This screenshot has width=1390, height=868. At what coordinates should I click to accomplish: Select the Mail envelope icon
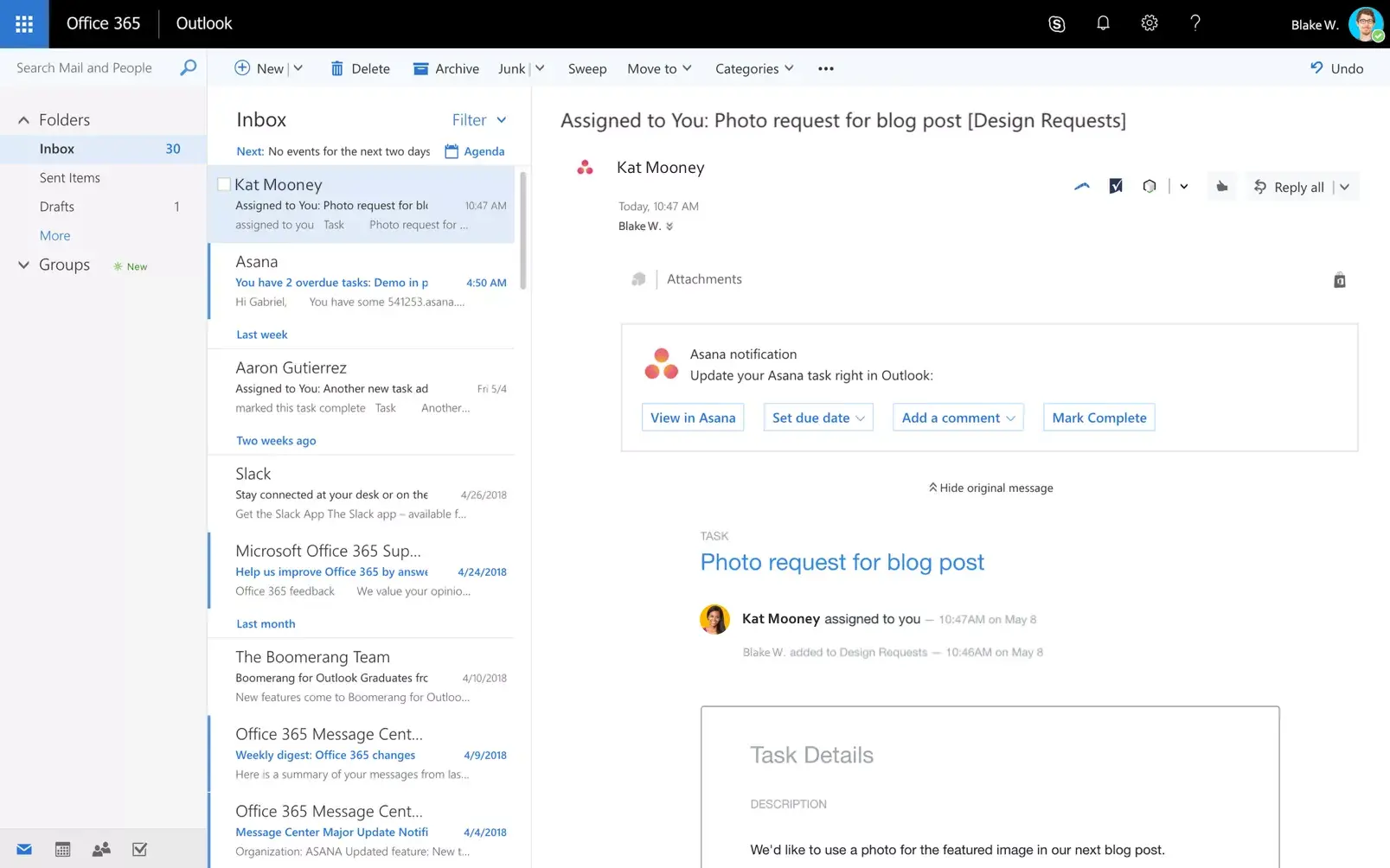click(23, 849)
